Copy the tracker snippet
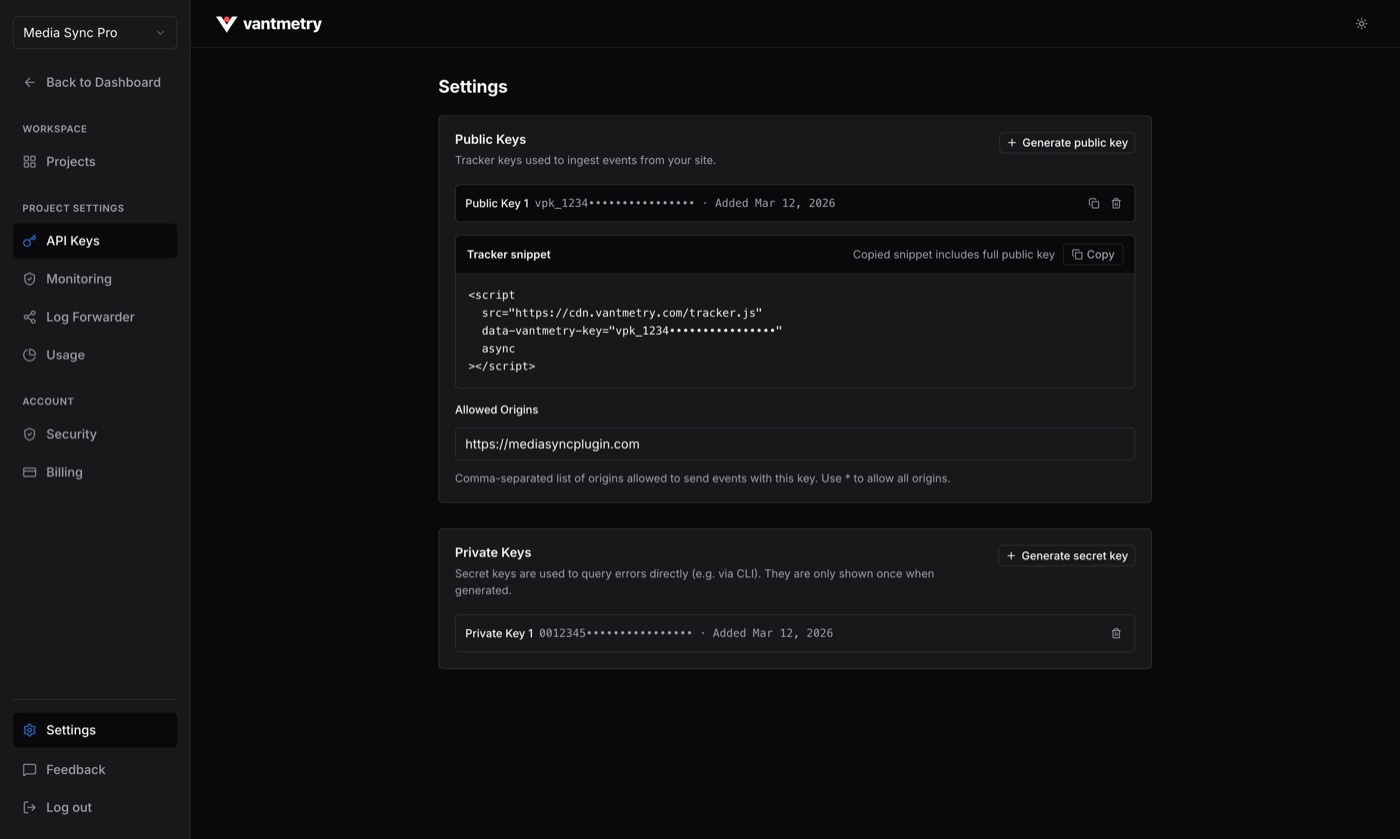 (1093, 255)
